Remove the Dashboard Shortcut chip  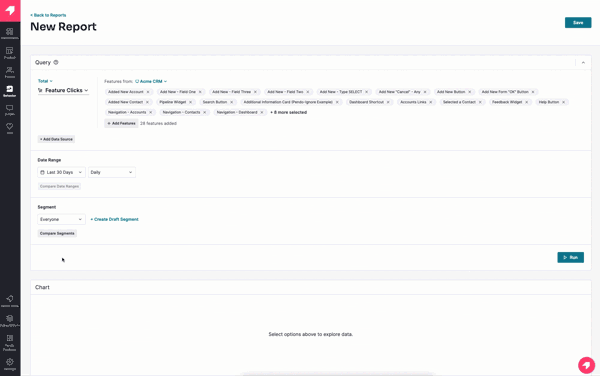(x=388, y=102)
